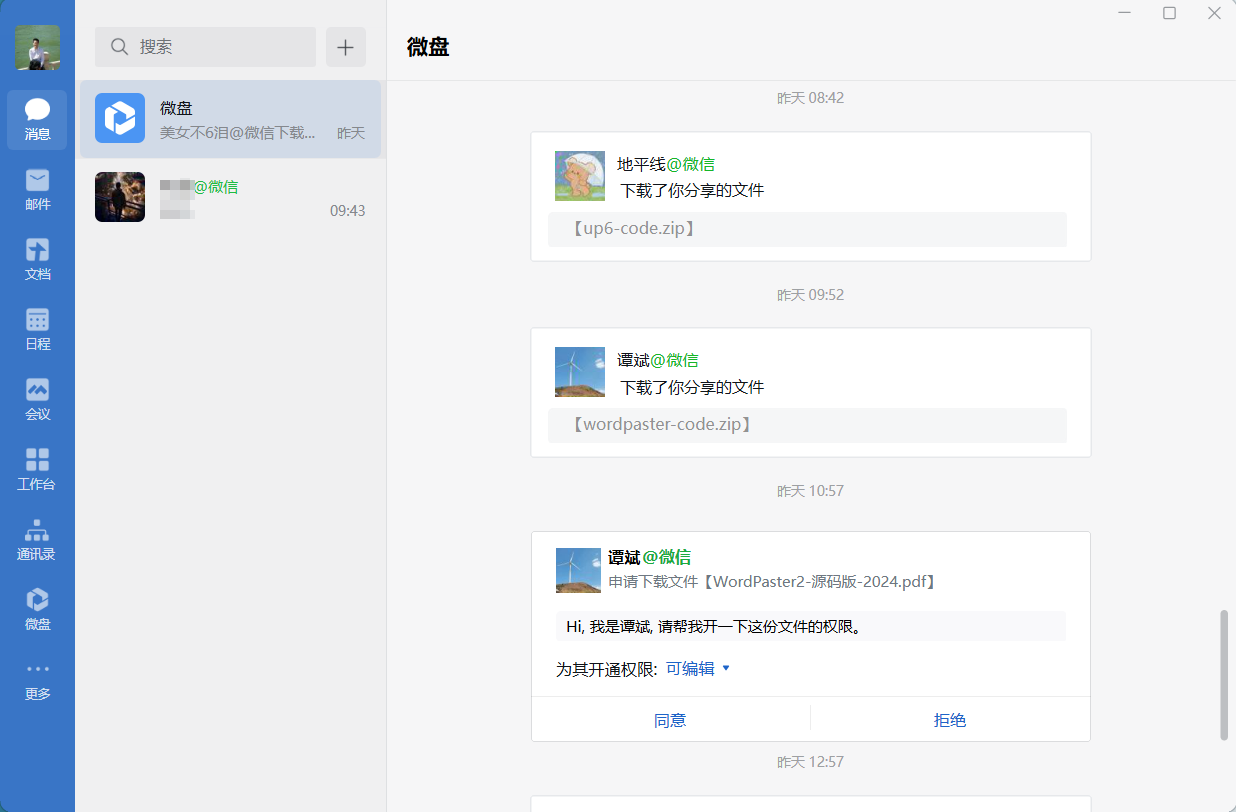1236x812 pixels.
Task: Click the user profile avatar in sidebar
Action: point(37,48)
